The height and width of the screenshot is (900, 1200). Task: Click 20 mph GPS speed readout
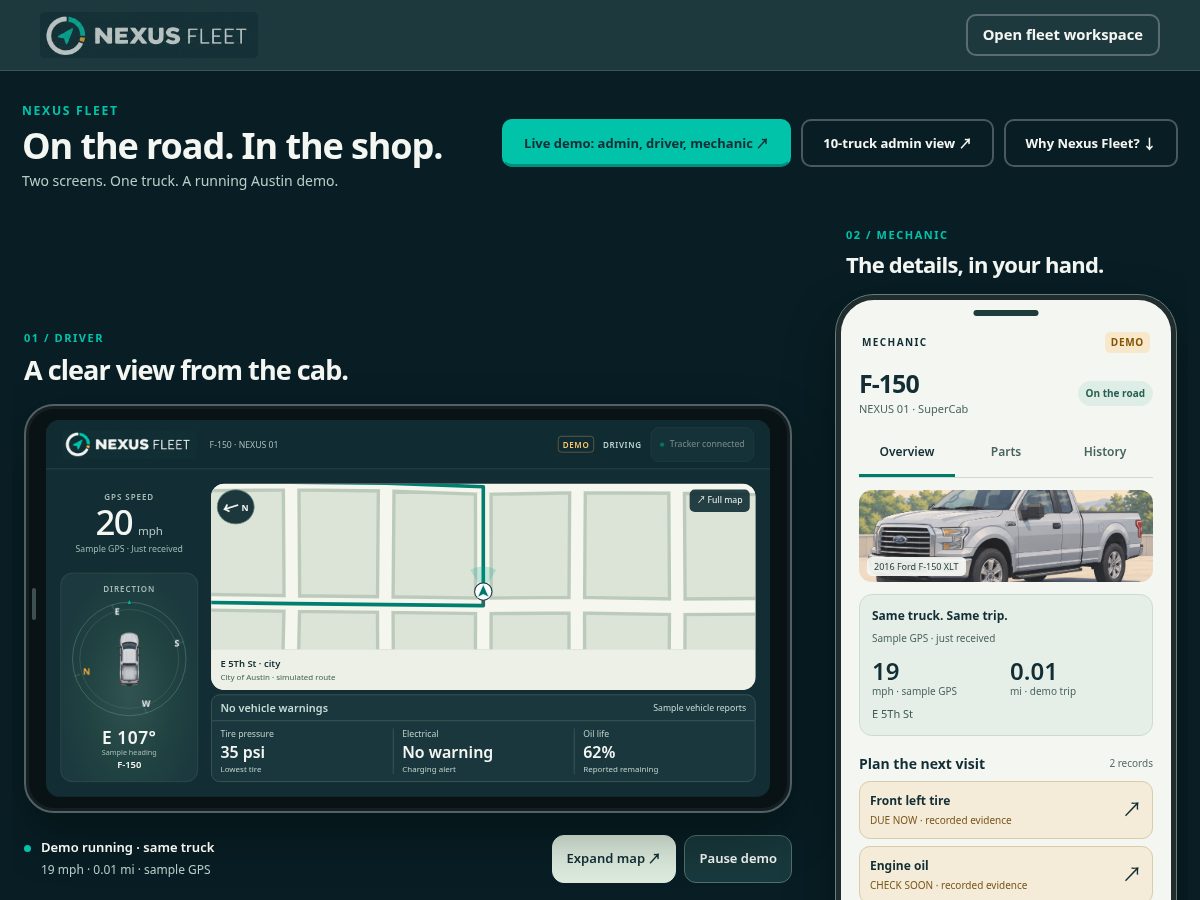pos(129,523)
